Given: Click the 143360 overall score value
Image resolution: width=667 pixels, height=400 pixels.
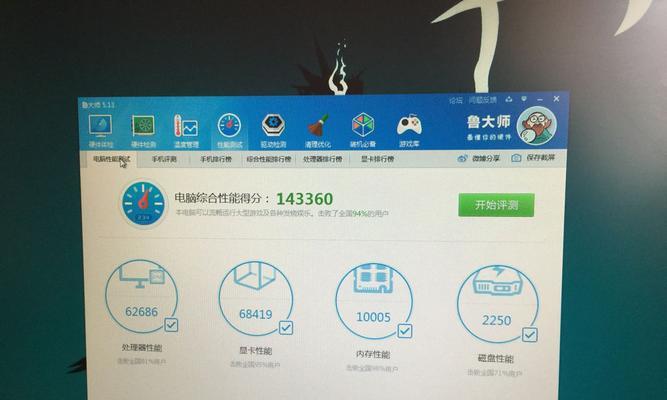Looking at the screenshot, I should [x=305, y=199].
